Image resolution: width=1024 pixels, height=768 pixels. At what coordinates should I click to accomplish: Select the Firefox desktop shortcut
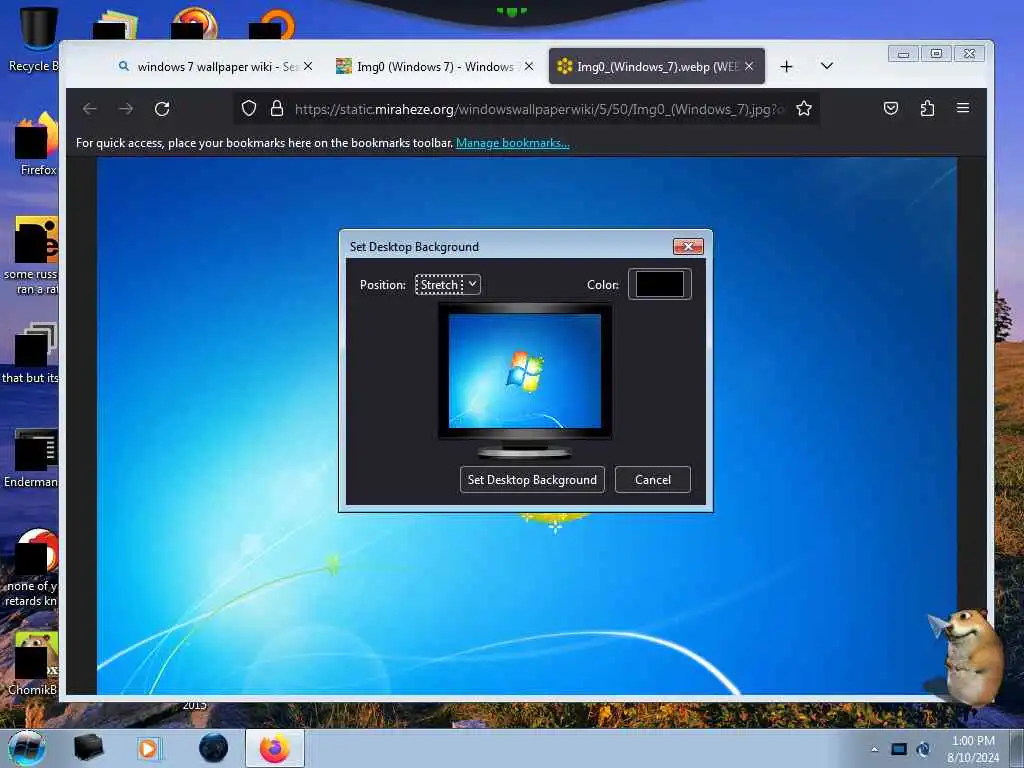tap(38, 144)
